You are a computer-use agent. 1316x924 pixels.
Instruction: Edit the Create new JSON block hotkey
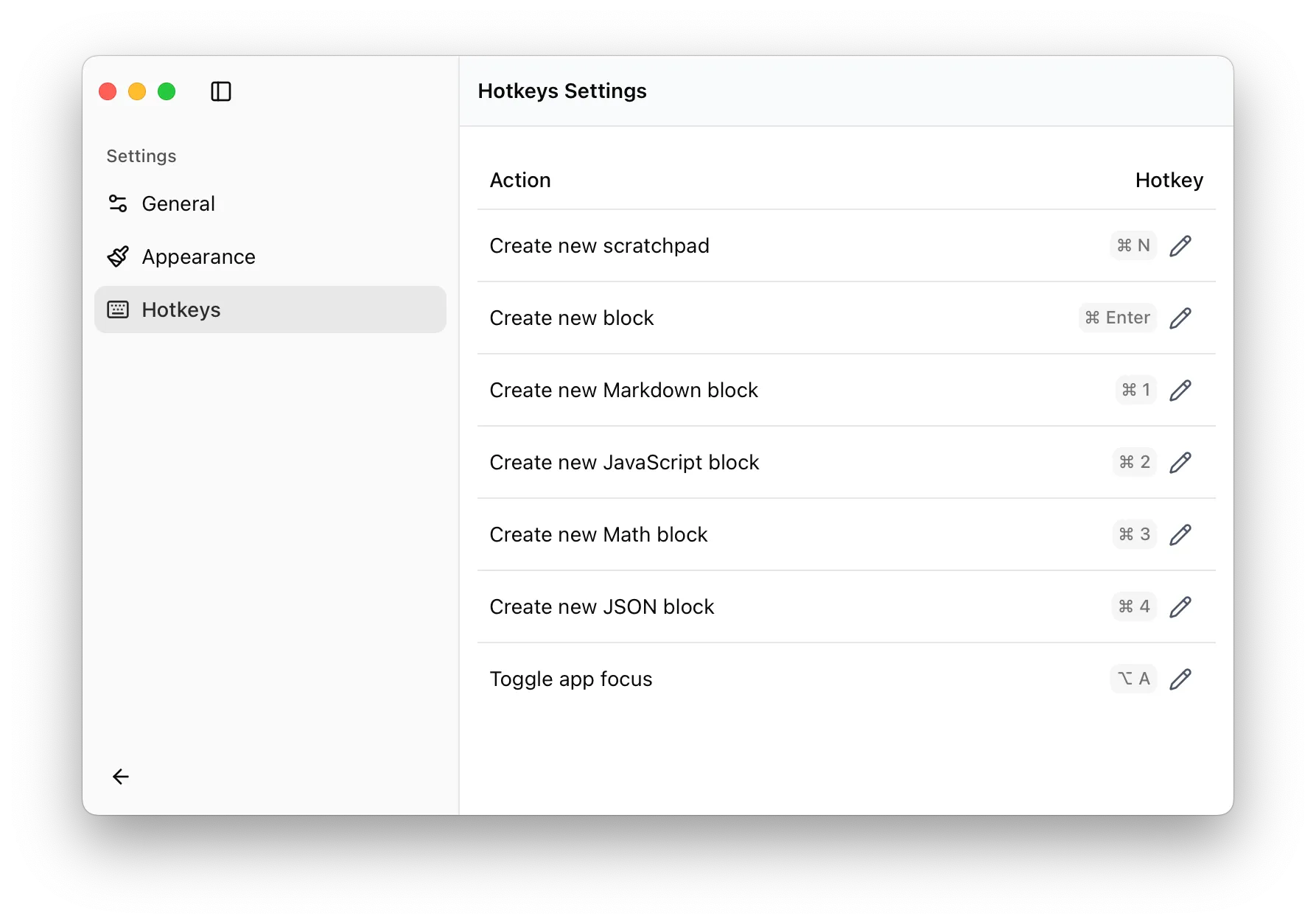pyautogui.click(x=1180, y=607)
